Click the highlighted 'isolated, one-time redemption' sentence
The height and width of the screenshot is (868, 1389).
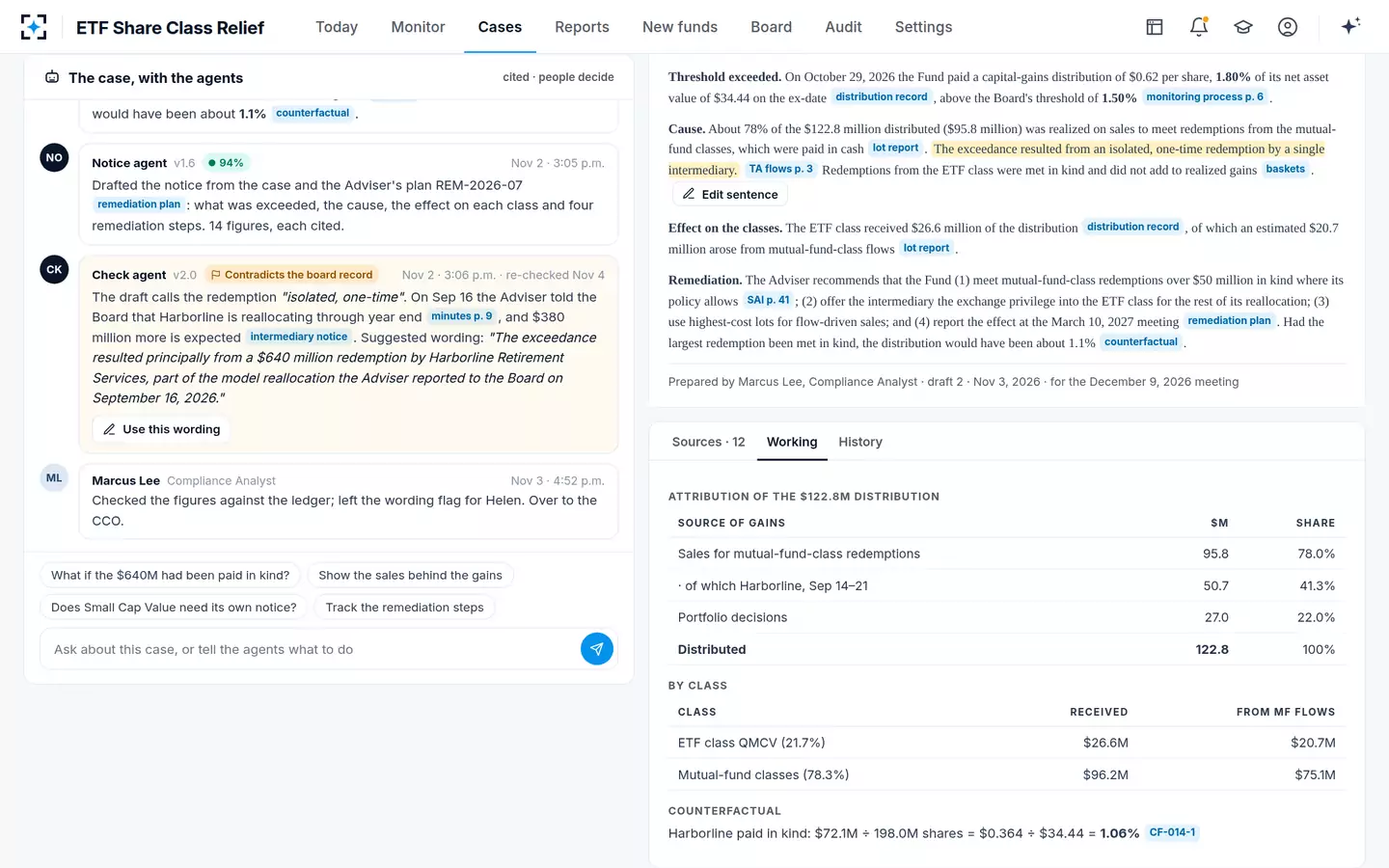[996, 159]
